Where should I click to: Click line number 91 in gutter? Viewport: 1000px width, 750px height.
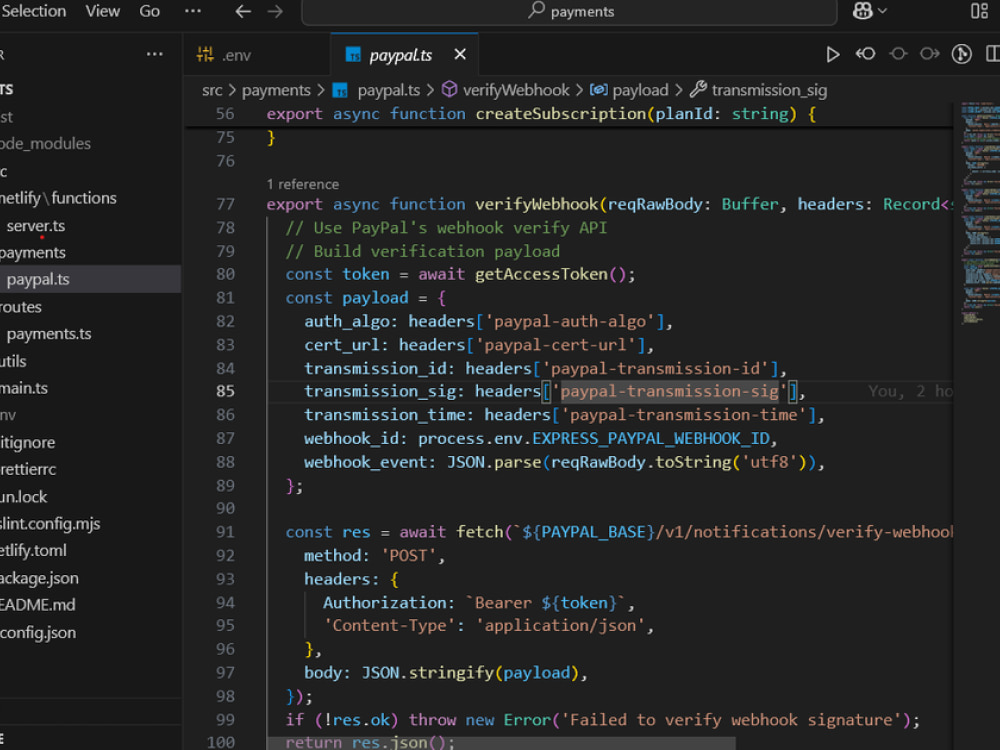click(x=225, y=532)
